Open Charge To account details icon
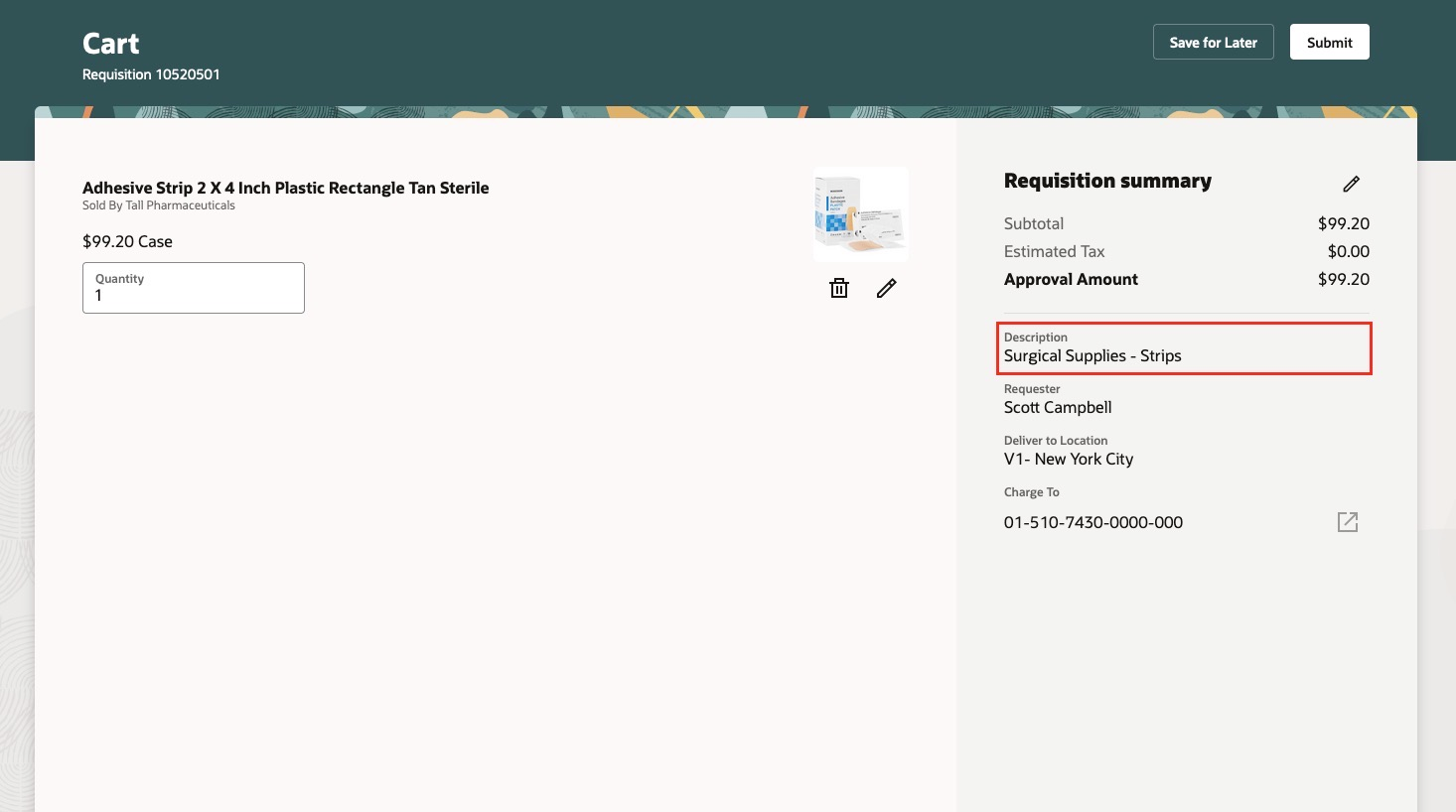The width and height of the screenshot is (1456, 812). coord(1348,522)
